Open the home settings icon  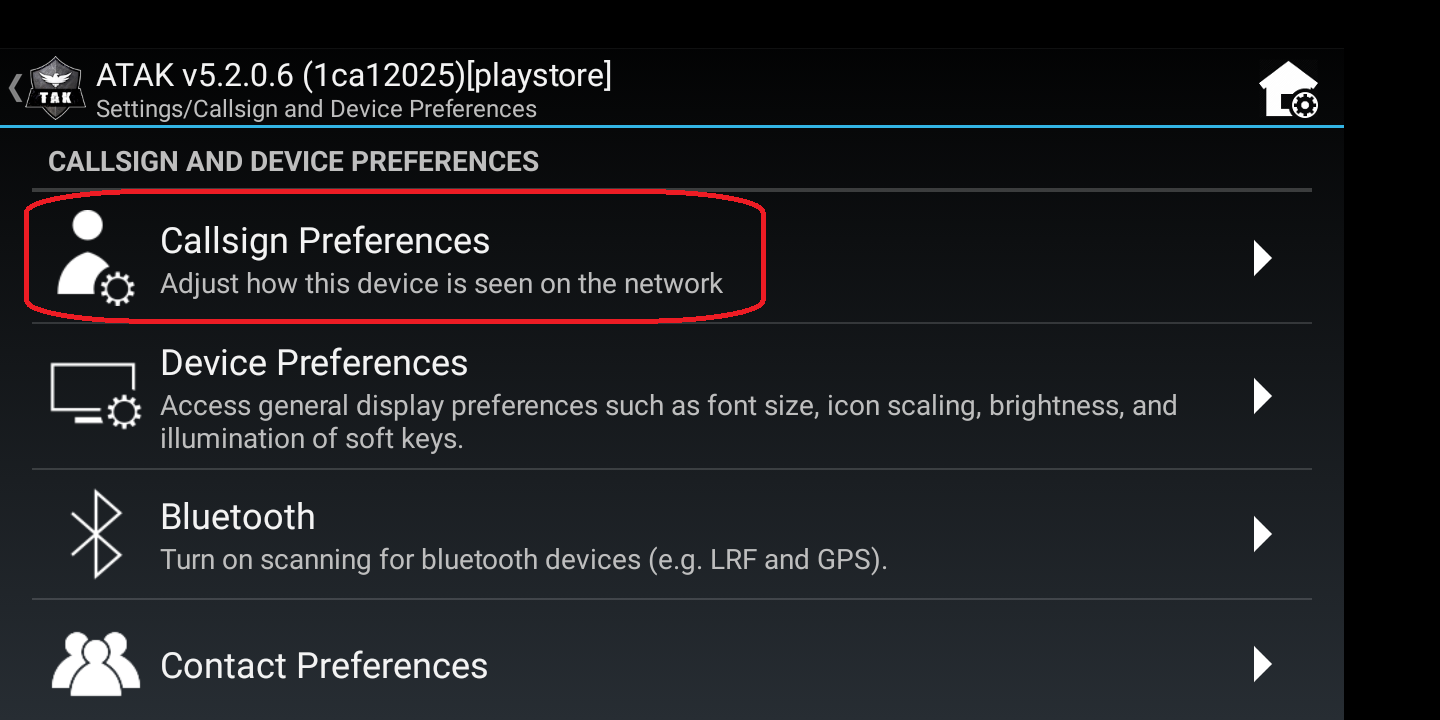(x=1288, y=90)
